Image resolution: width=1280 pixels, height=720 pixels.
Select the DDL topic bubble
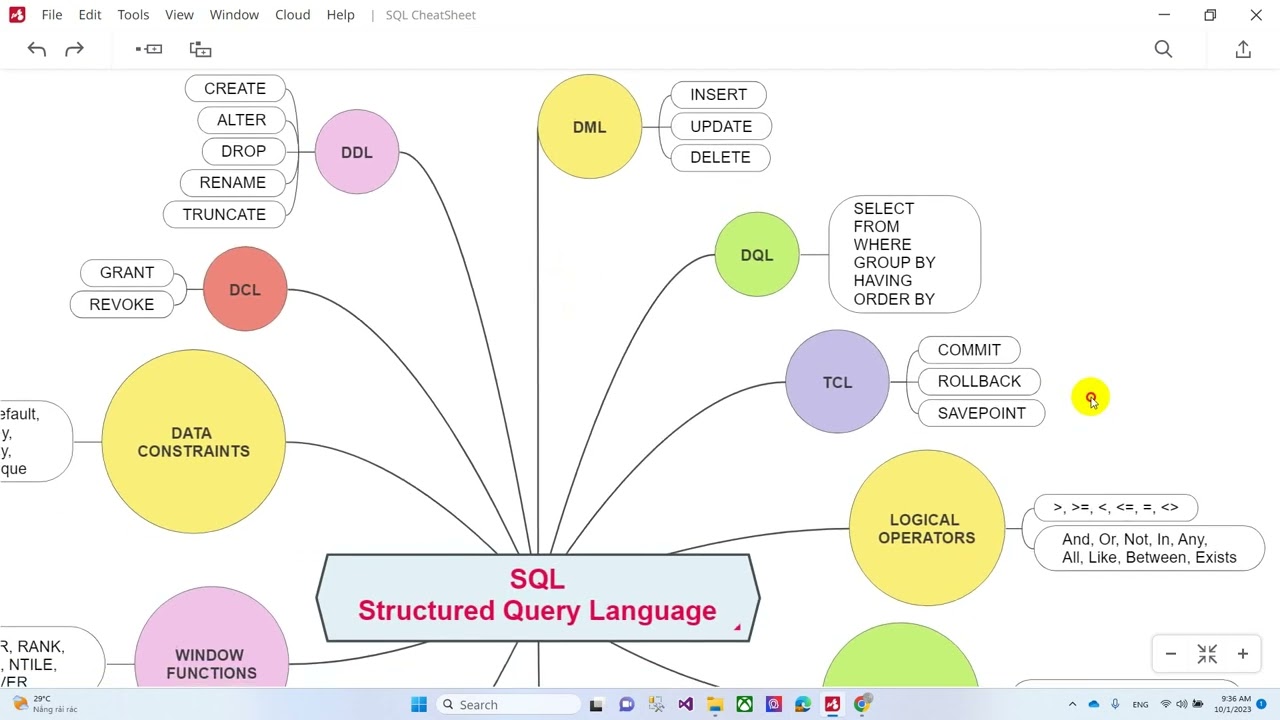357,152
